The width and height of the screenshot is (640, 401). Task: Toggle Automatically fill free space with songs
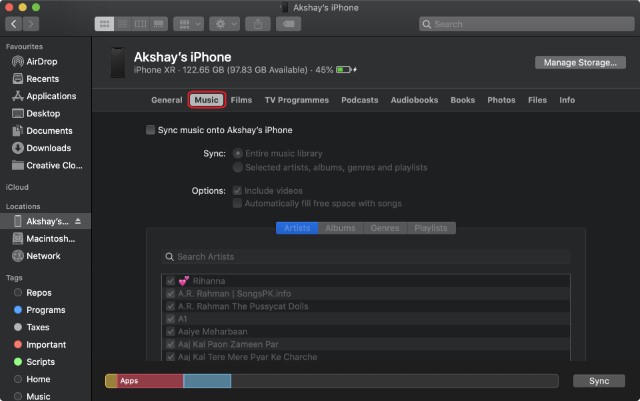pos(237,203)
